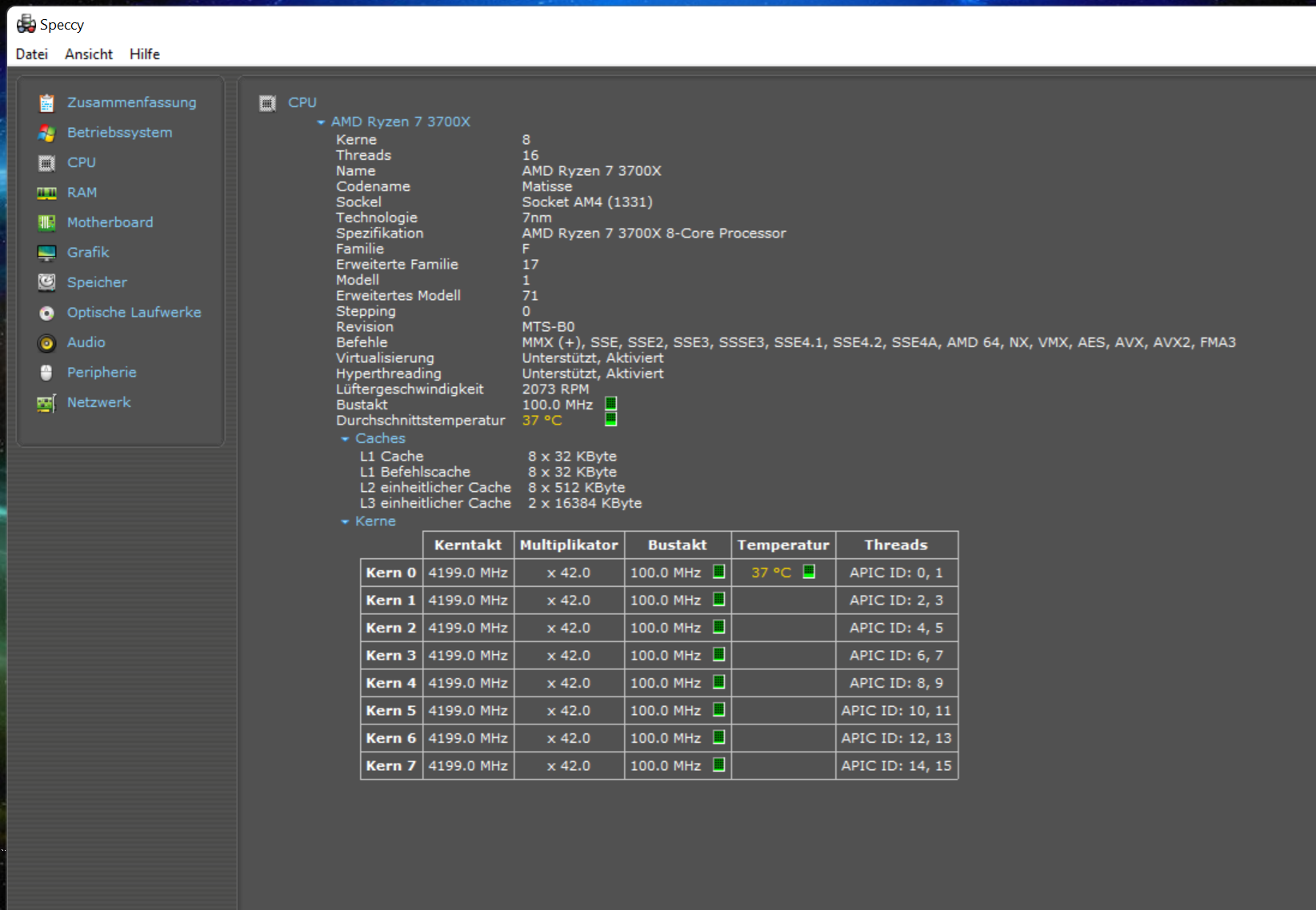Click the CPU section header icon
1316x910 pixels.
pyautogui.click(x=267, y=103)
